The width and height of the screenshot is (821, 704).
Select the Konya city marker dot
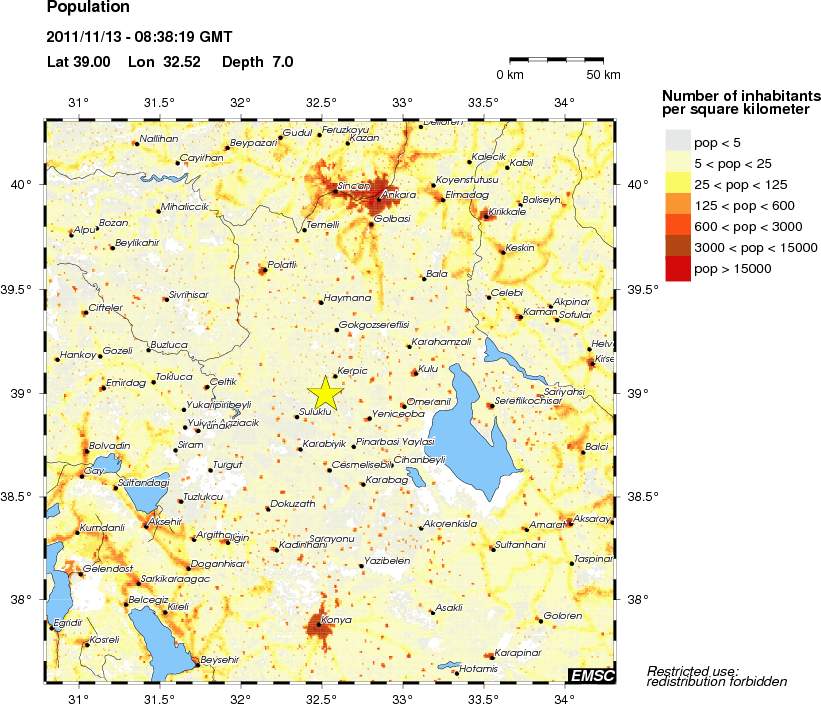pos(319,624)
